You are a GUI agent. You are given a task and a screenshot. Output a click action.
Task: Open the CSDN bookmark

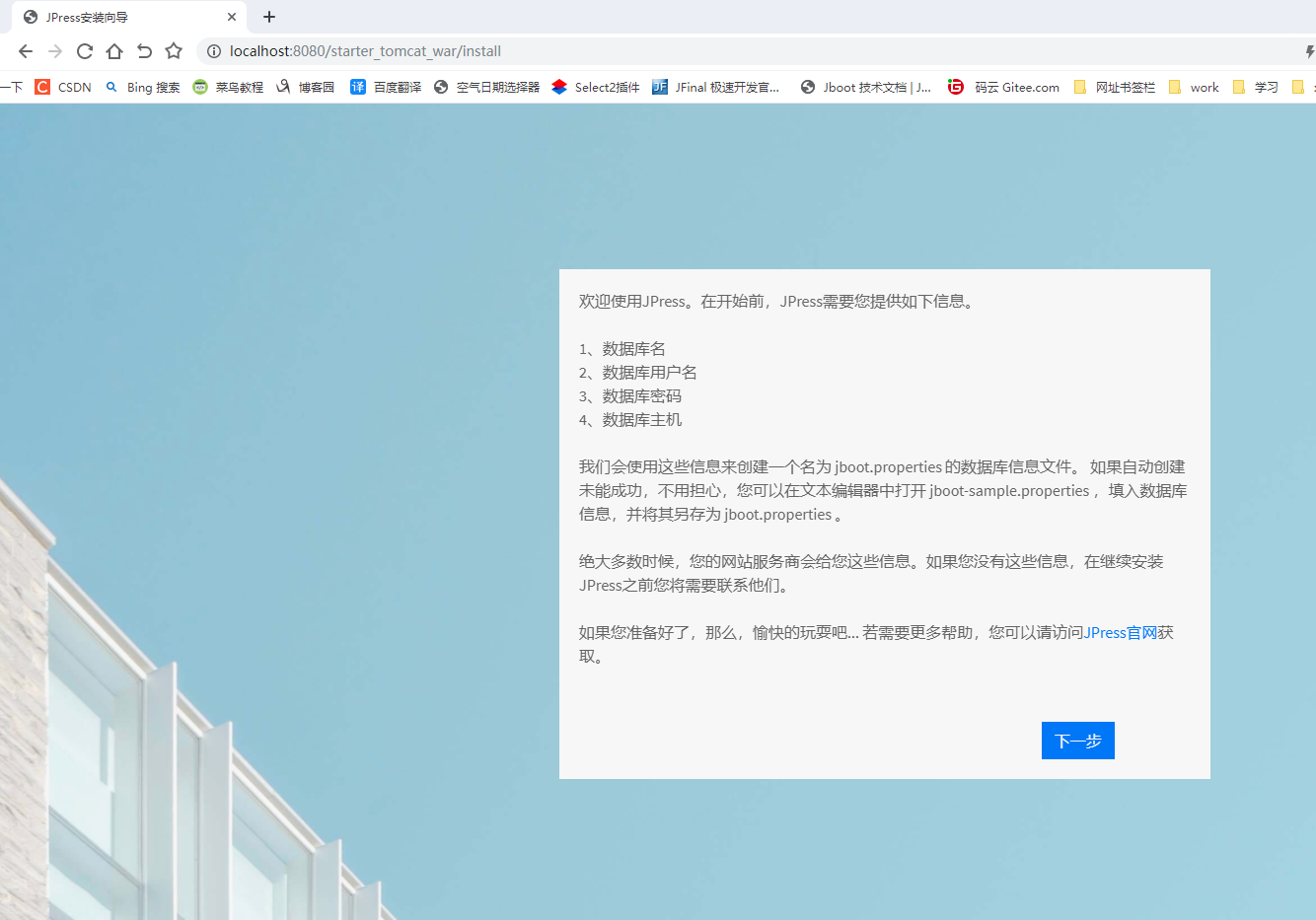point(63,87)
